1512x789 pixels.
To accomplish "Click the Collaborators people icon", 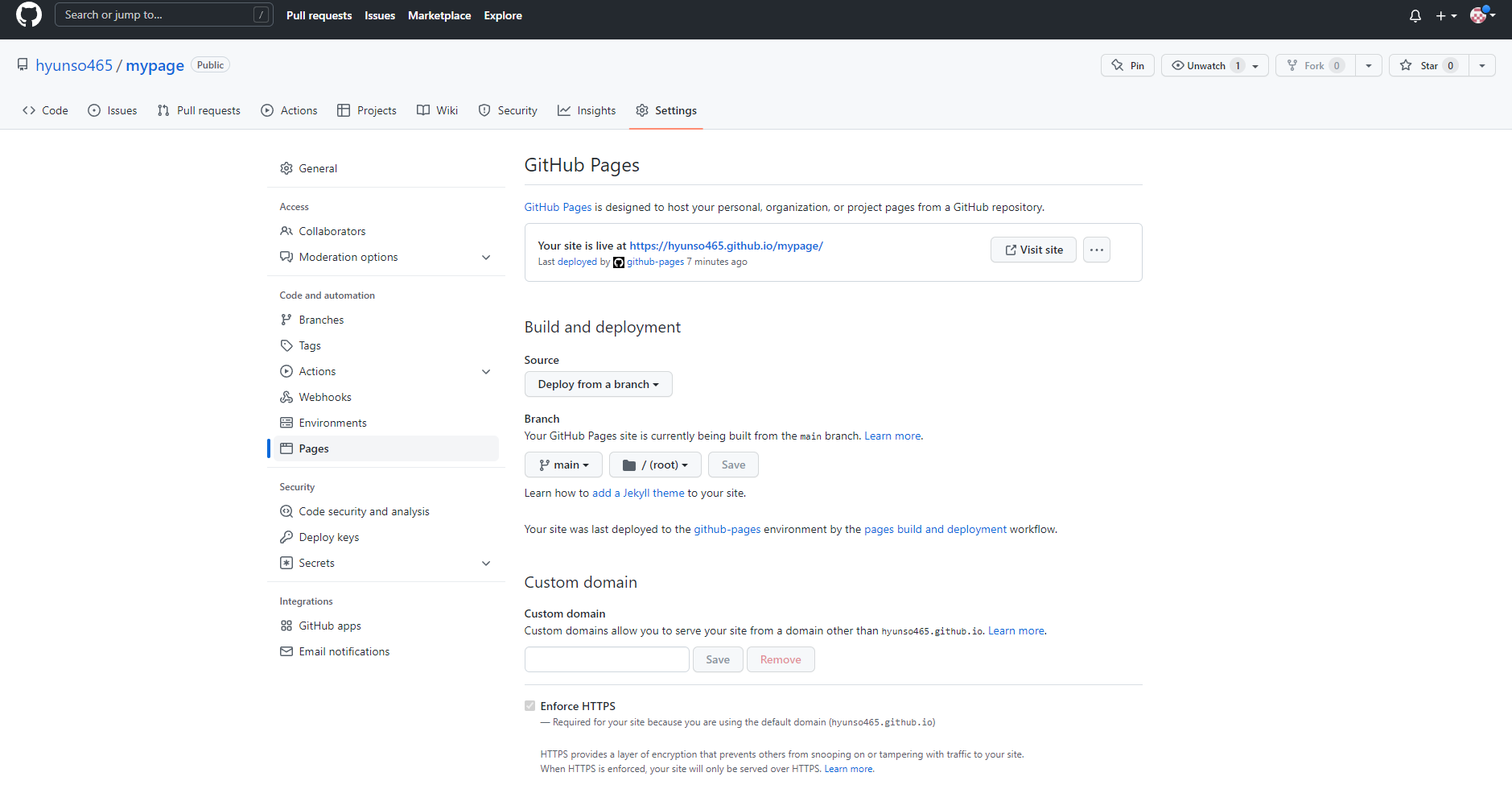I will tap(286, 231).
